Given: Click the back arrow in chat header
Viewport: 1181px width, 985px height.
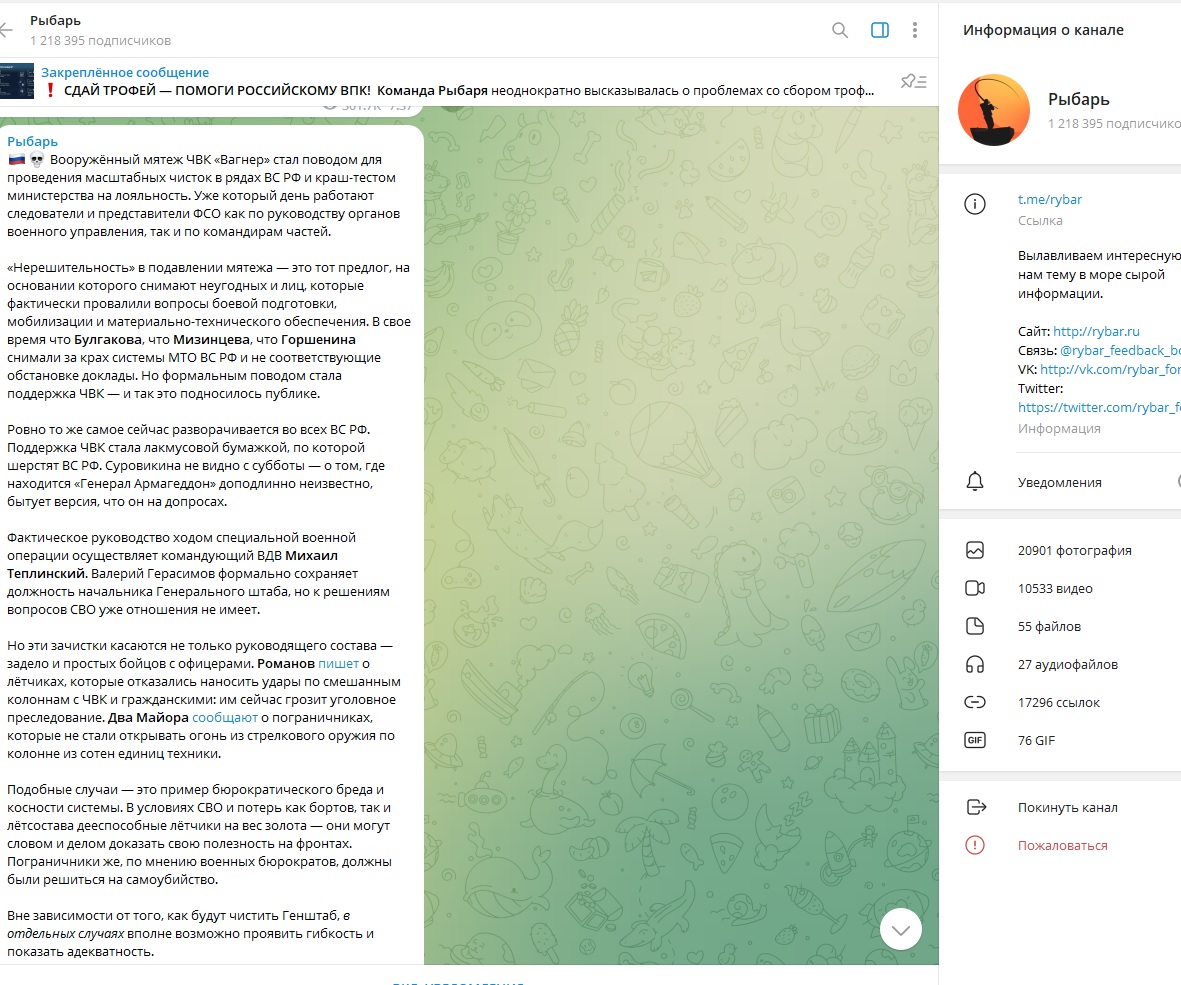Looking at the screenshot, I should (x=7, y=30).
